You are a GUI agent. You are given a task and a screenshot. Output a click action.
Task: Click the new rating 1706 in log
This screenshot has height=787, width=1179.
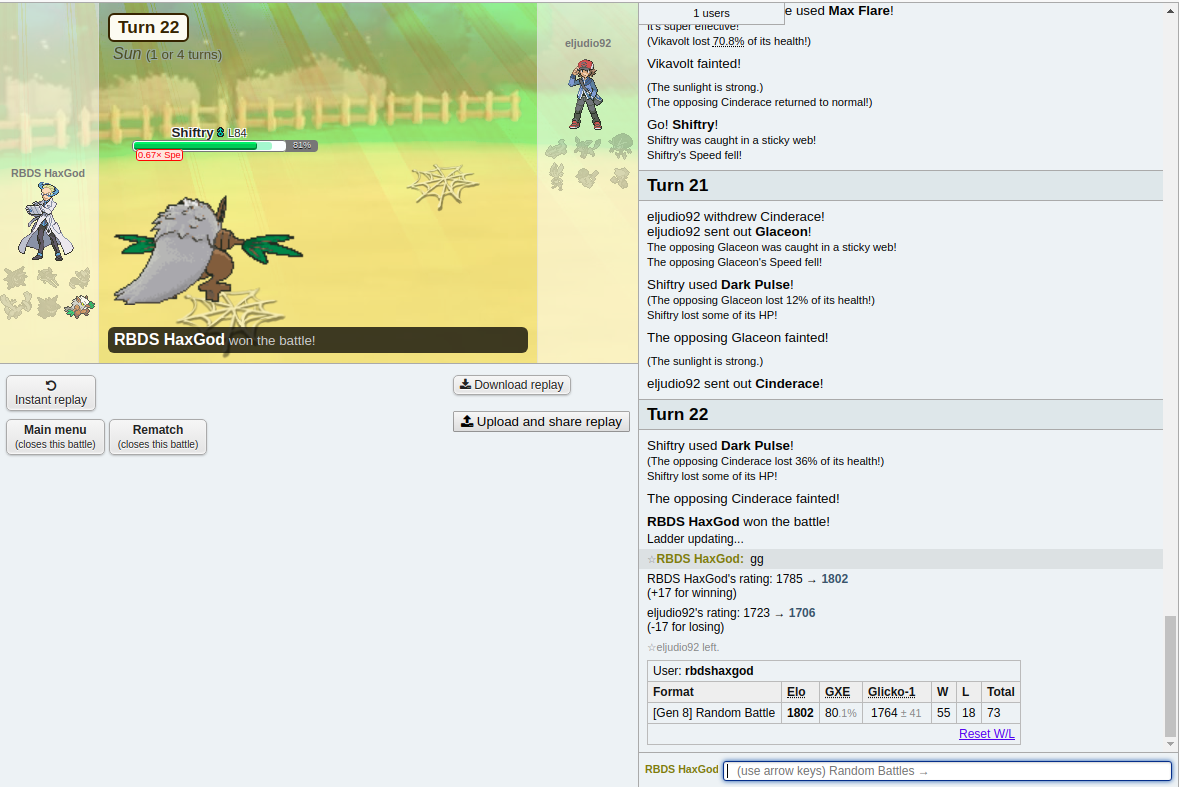802,613
